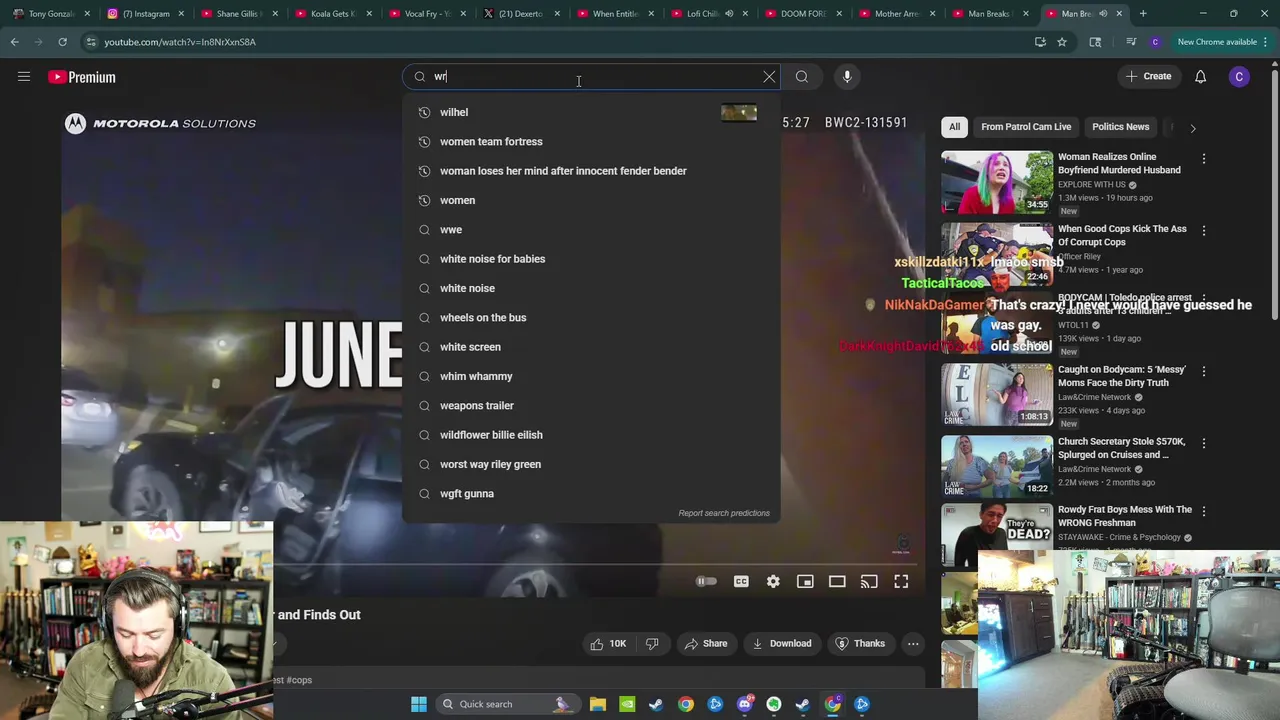
Task: Open 'Caught on Bodycam: 5 Messy Moms' thumbnail
Action: 997,394
